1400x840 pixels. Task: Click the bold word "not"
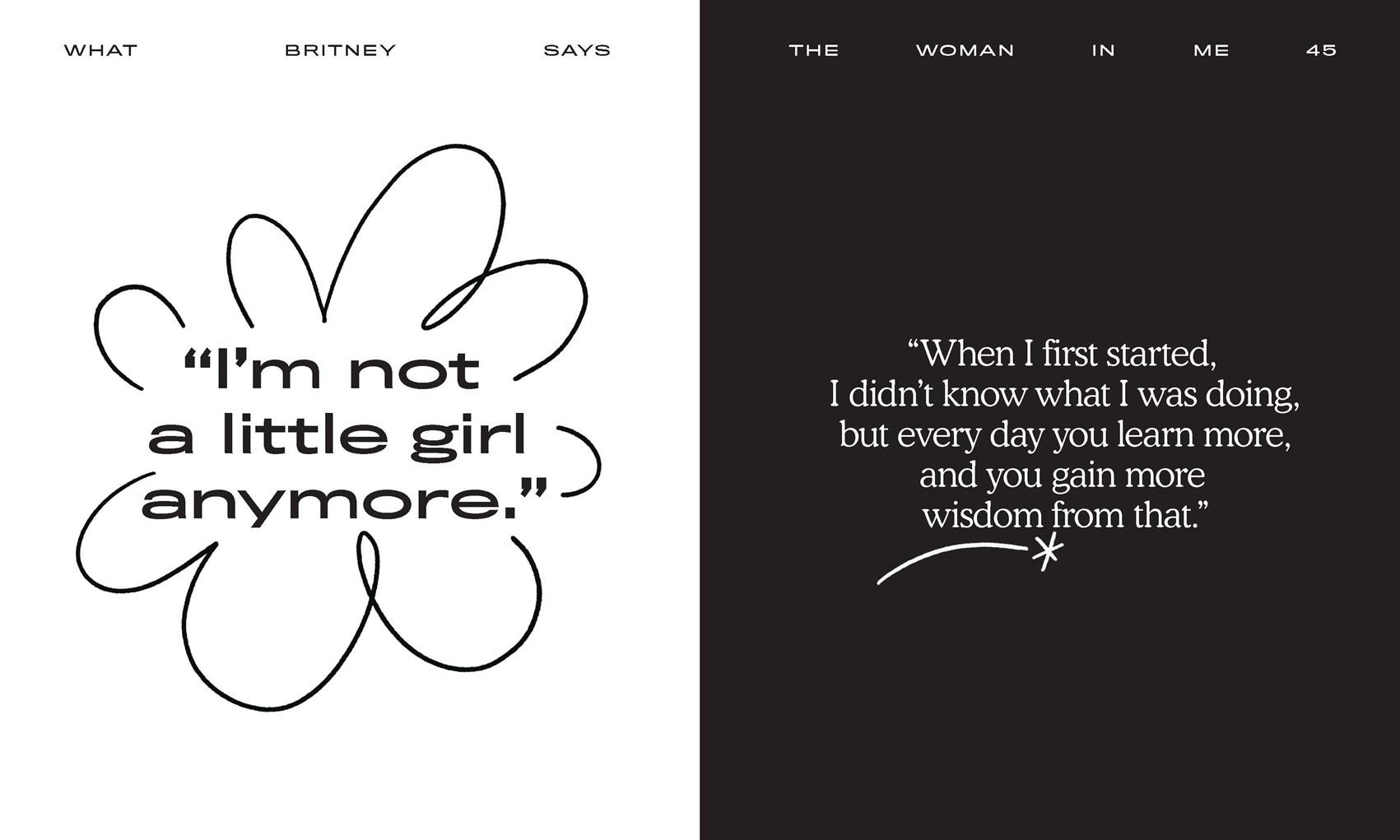click(413, 371)
